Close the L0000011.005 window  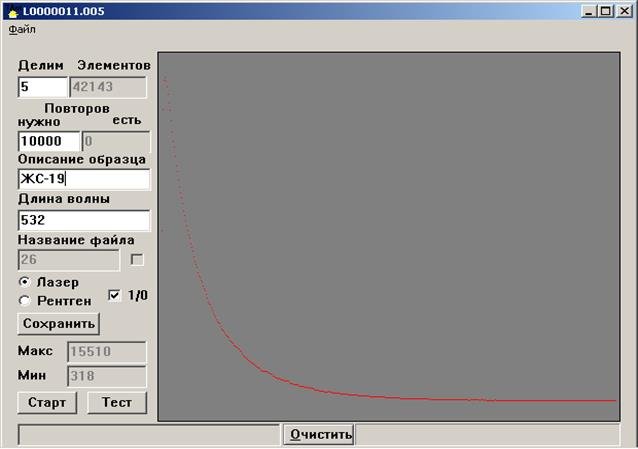pos(624,11)
